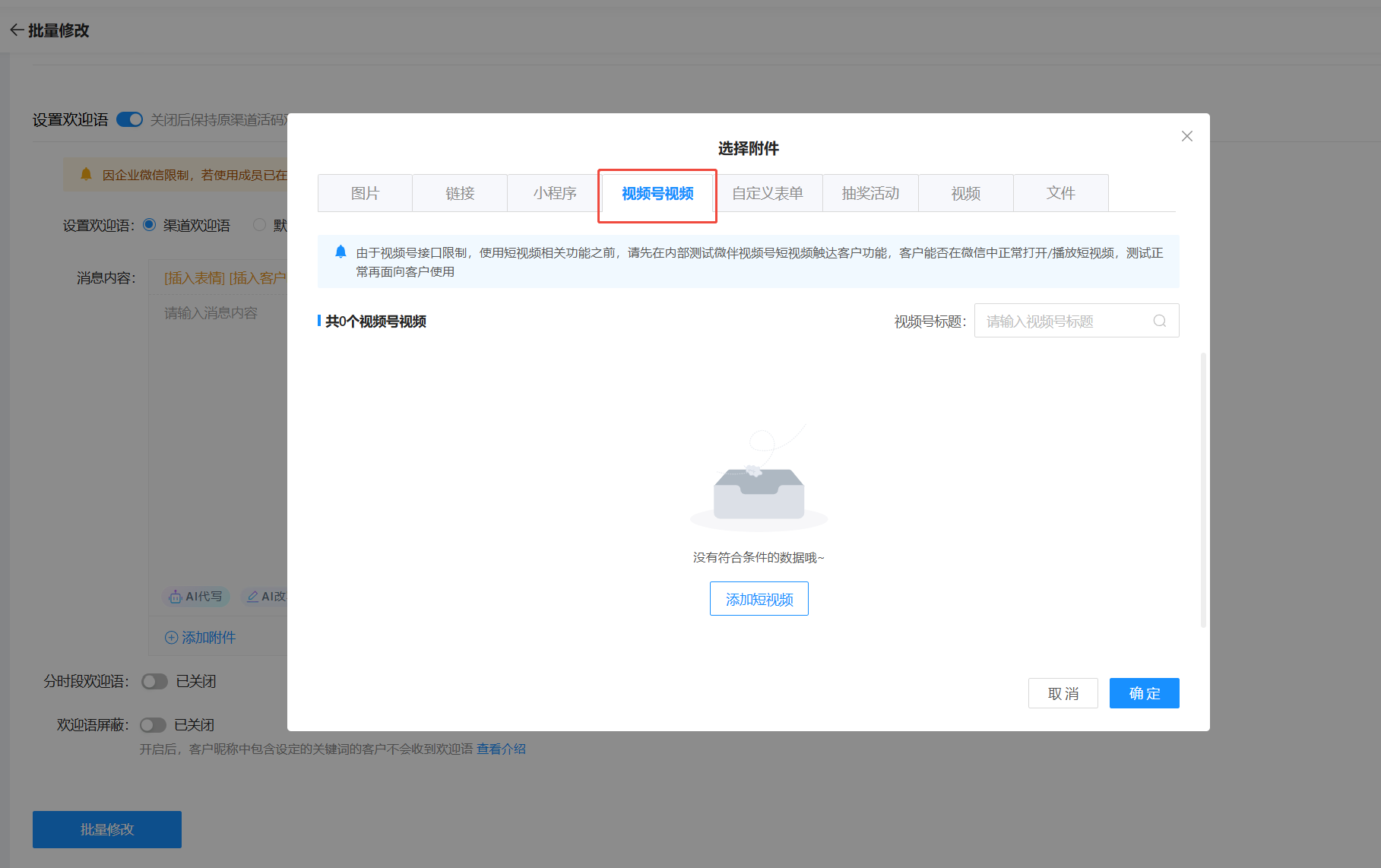The image size is (1381, 868).
Task: Confirm with the 确定 button
Action: point(1144,693)
